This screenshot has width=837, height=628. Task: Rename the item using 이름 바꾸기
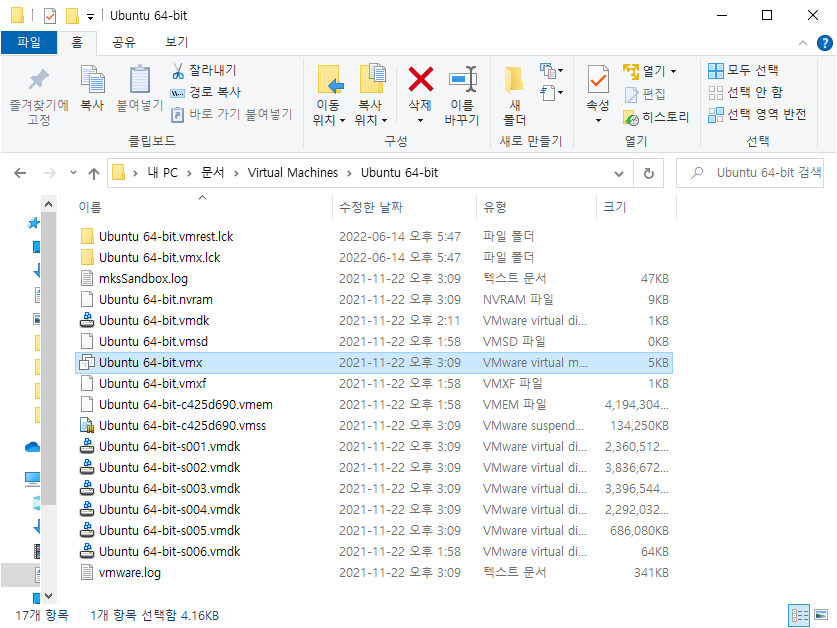pos(462,96)
